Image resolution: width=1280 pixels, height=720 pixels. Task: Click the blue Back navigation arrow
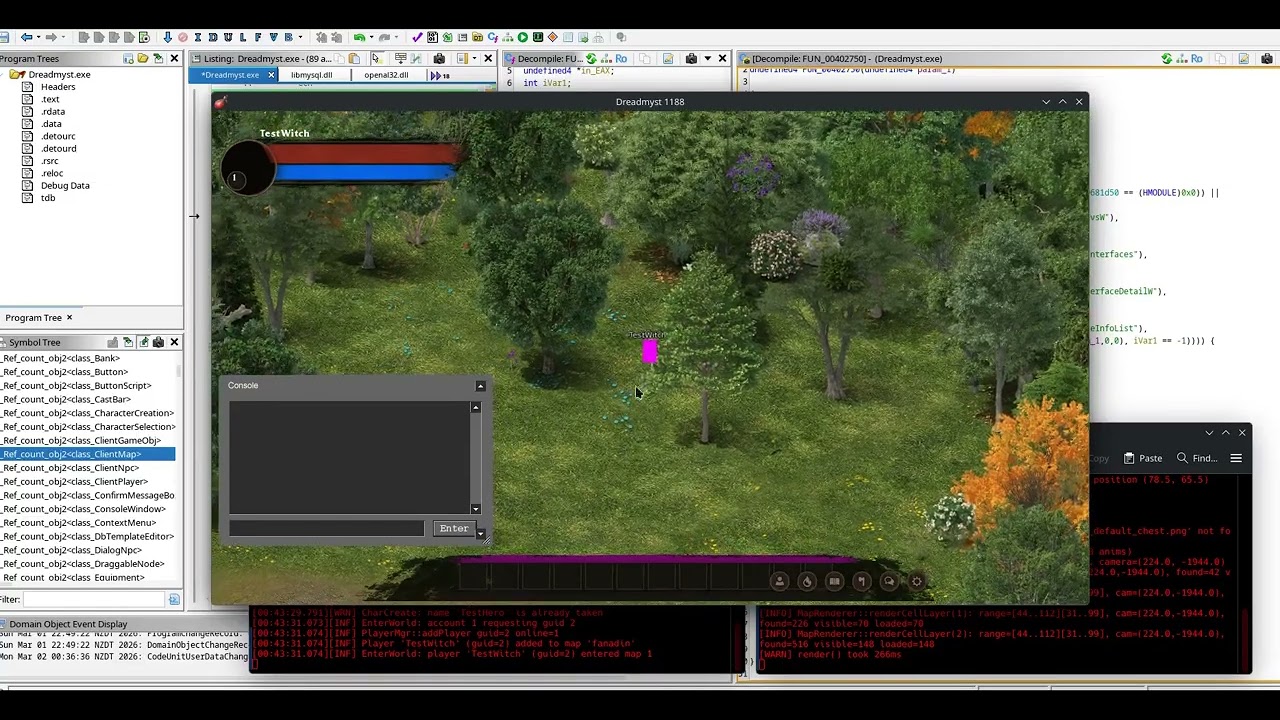(26, 38)
